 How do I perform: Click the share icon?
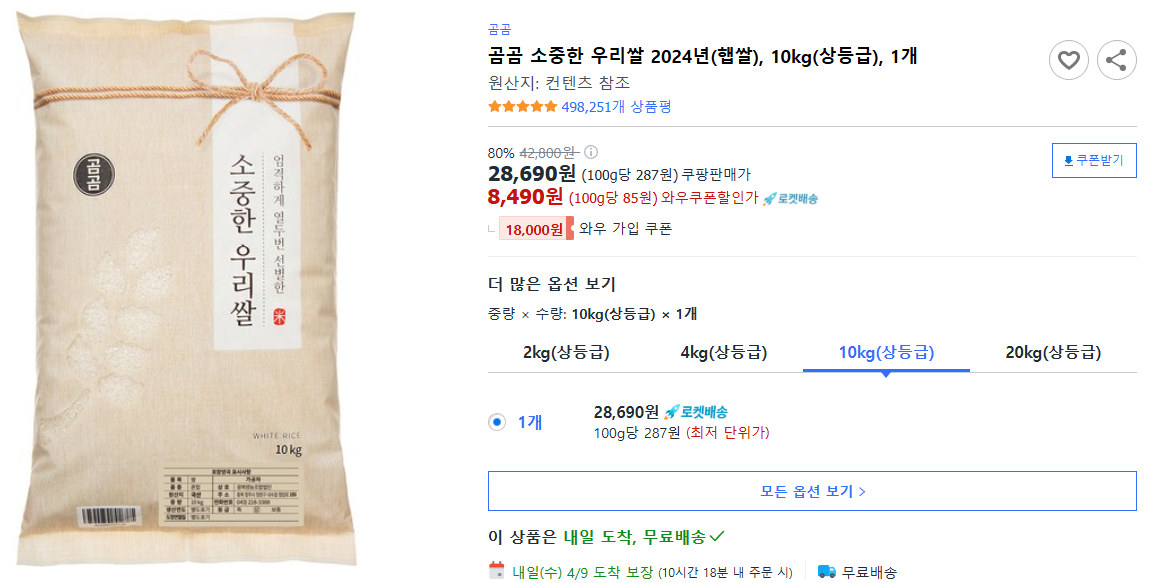[x=1117, y=60]
